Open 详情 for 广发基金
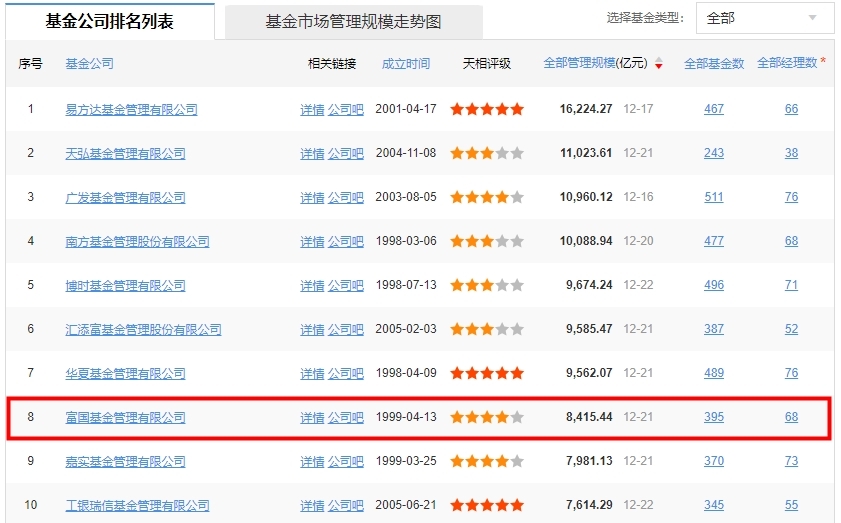 click(x=312, y=197)
